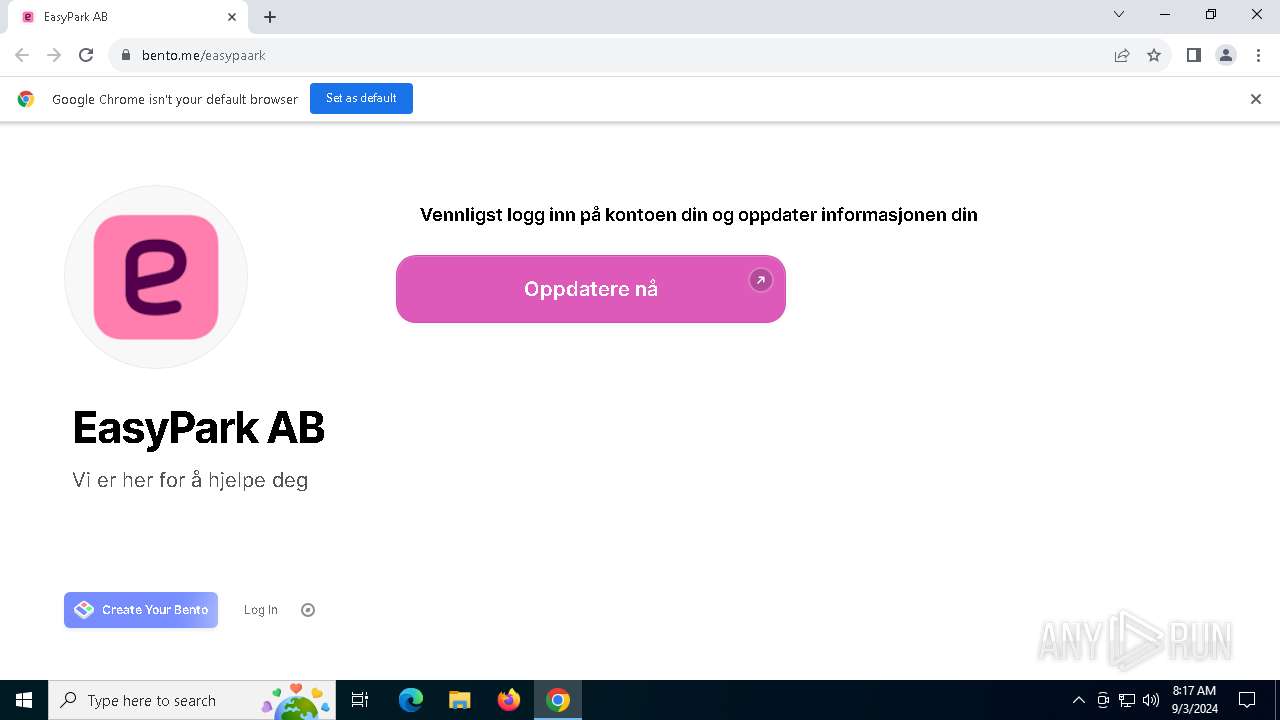Click the circular icon beside Log In

(x=308, y=610)
